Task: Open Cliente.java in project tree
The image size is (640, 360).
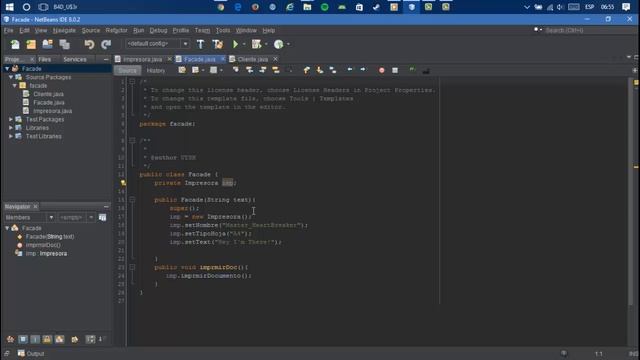Action: (x=48, y=94)
